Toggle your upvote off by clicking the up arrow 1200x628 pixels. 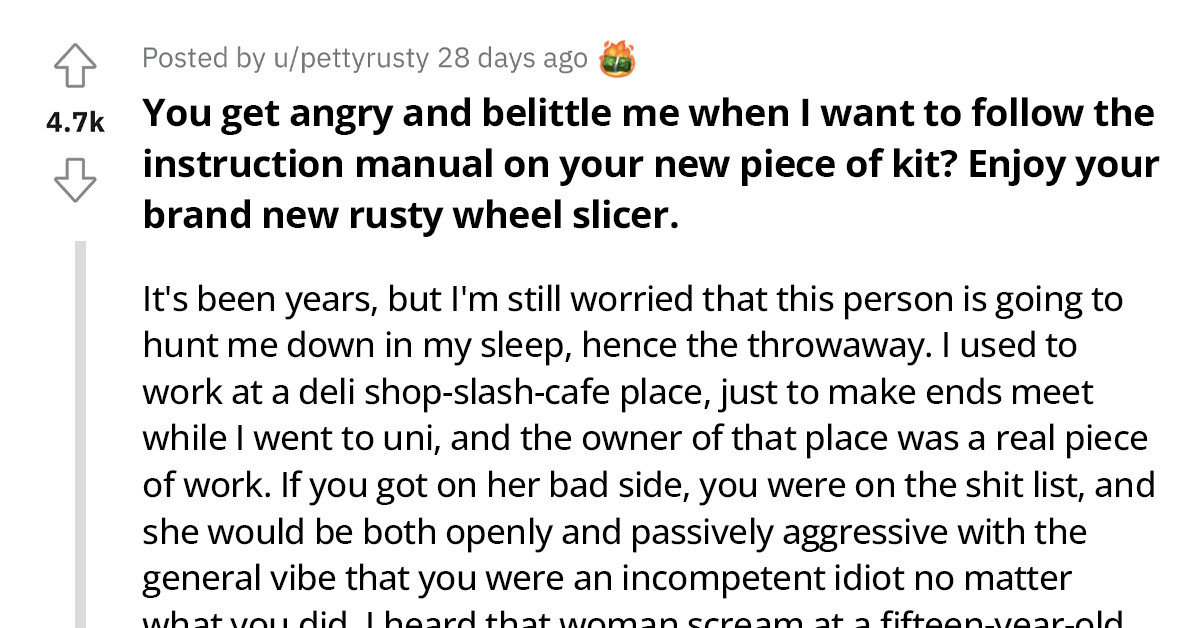pos(75,63)
